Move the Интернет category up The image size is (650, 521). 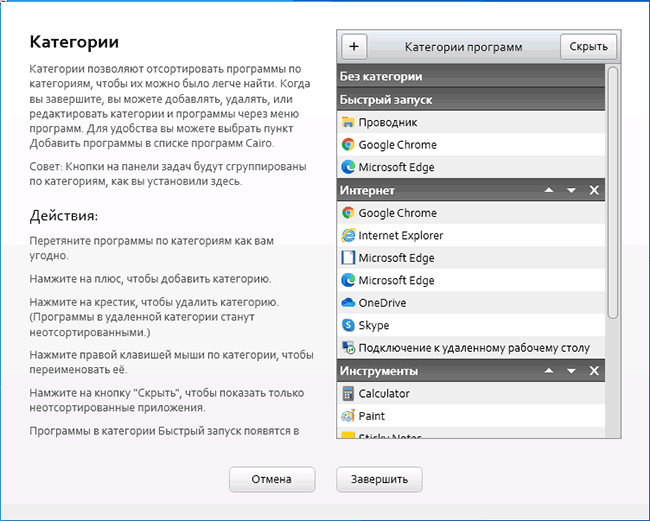[x=549, y=190]
